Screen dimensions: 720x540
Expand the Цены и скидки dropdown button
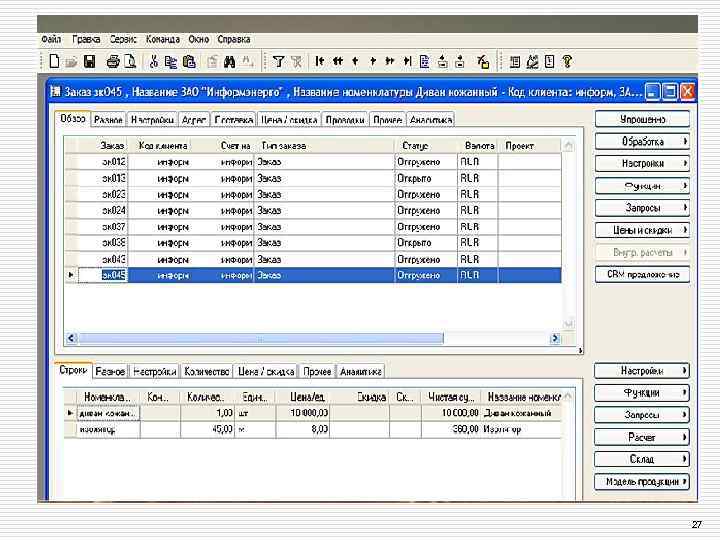[643, 230]
